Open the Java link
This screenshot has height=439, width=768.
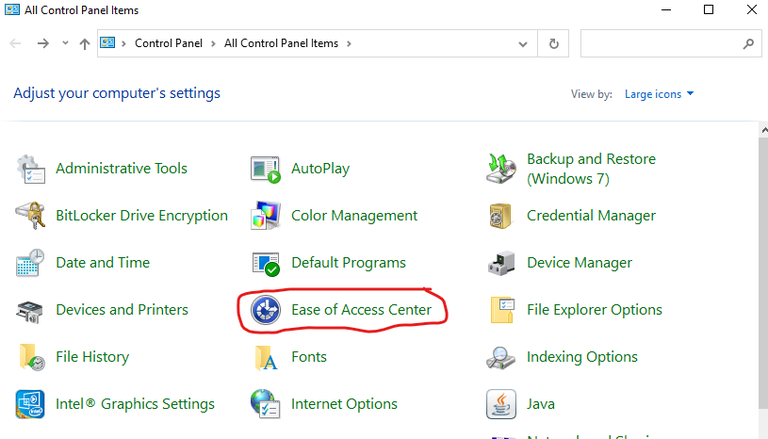pos(541,404)
